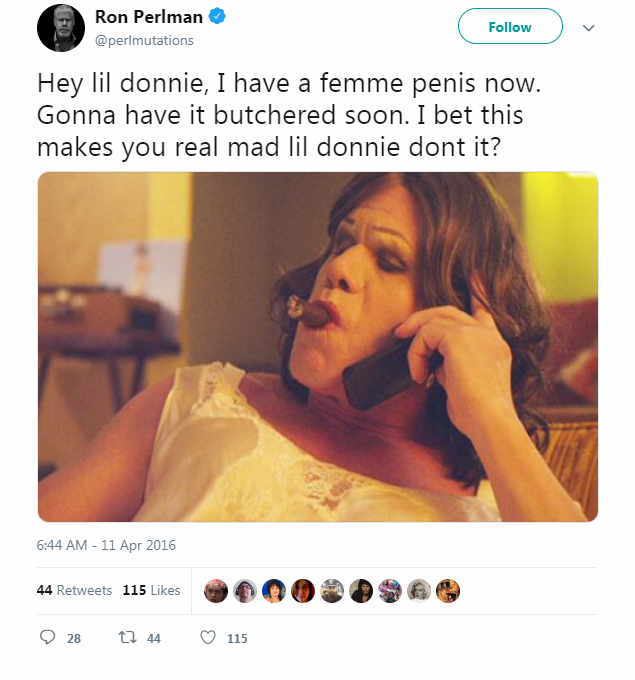
Task: Click the reply count 28
Action: point(74,638)
